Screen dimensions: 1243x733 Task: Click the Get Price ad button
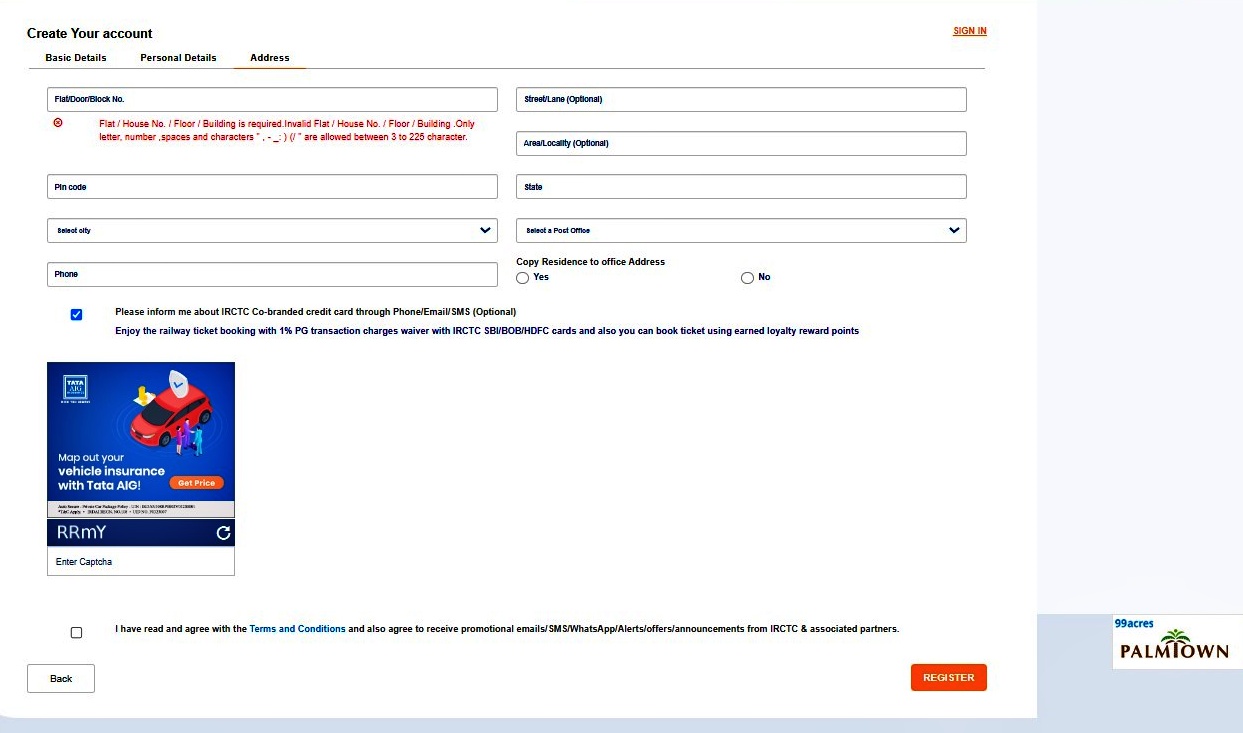196,483
